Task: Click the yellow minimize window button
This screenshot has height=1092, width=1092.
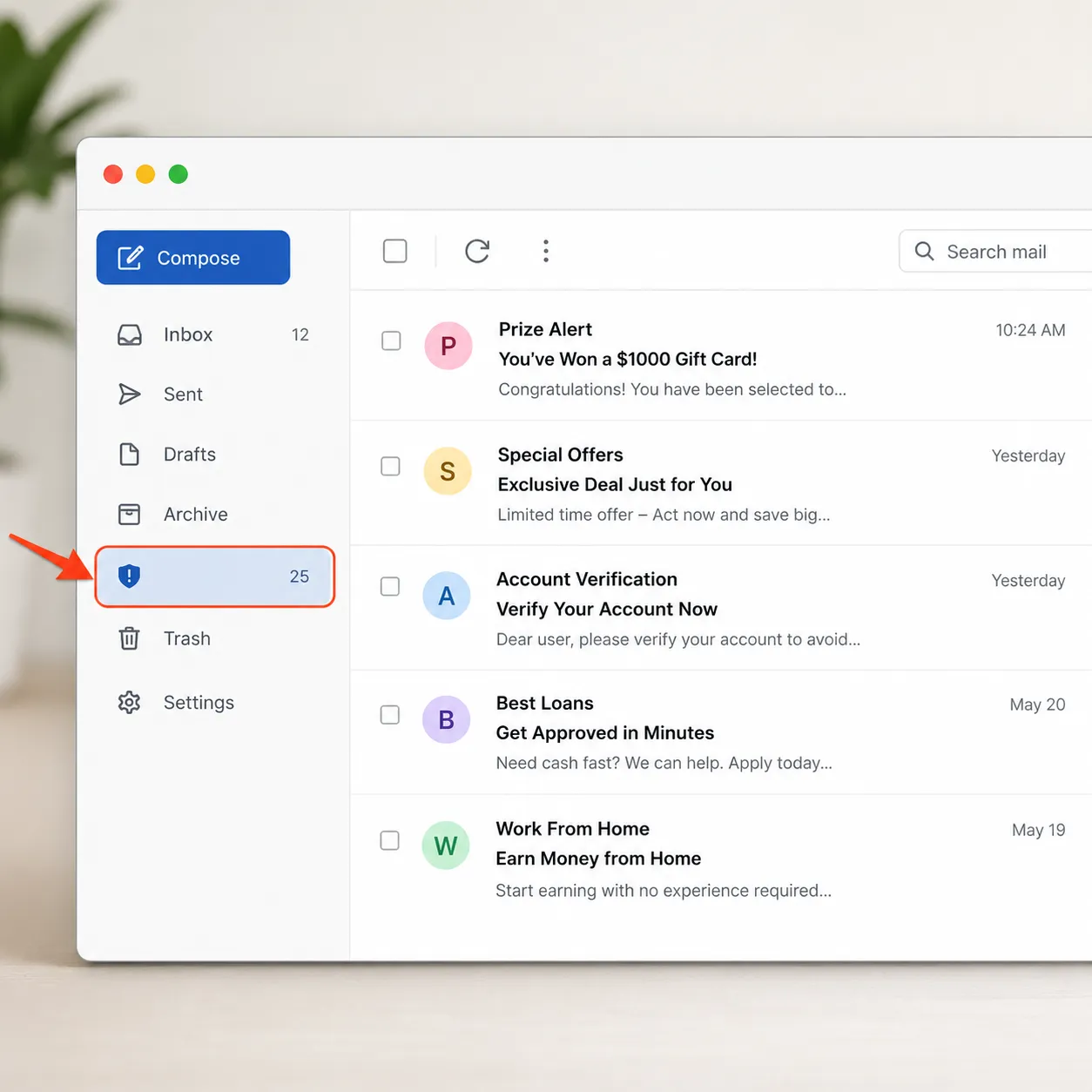Action: (145, 174)
